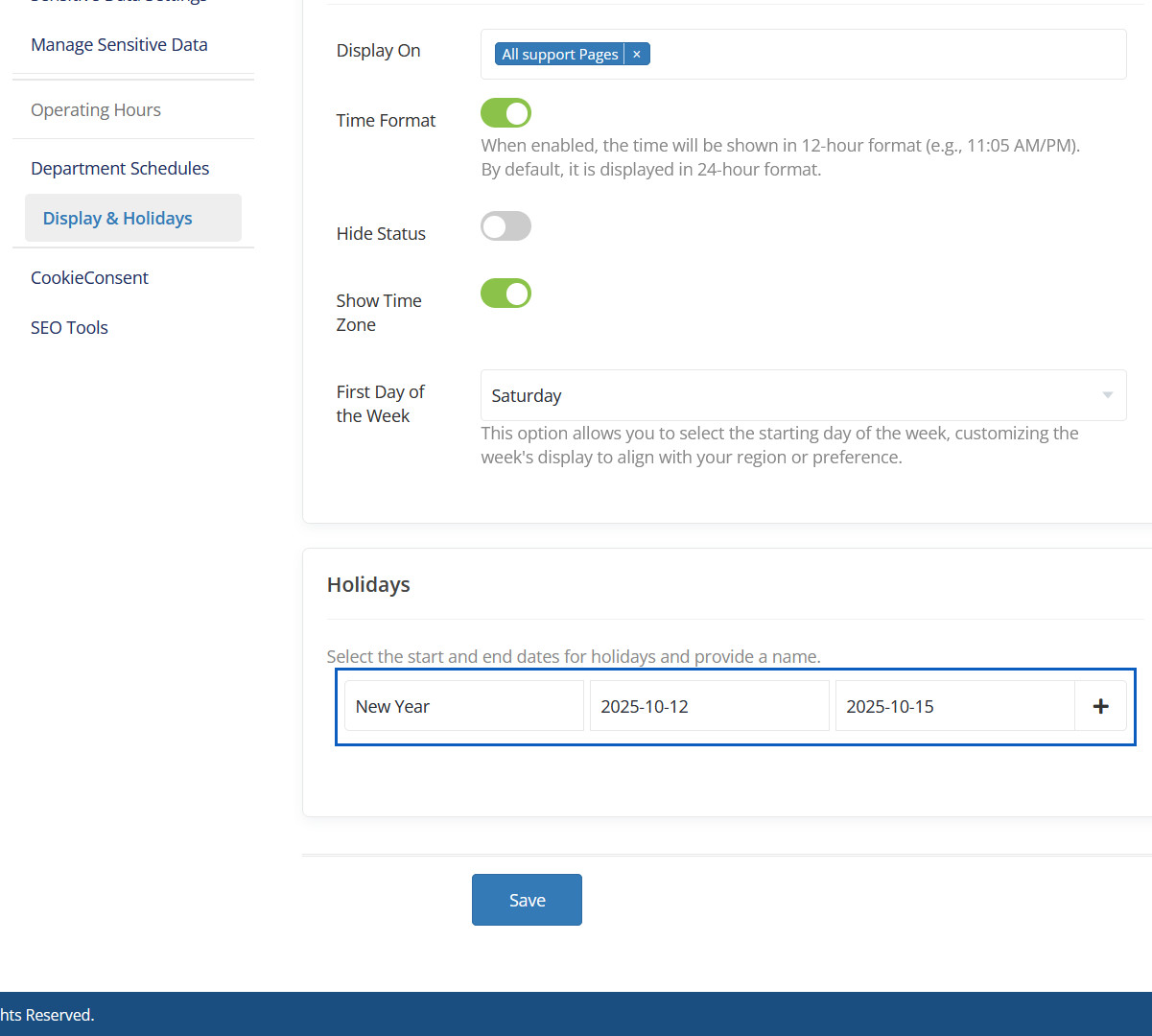Viewport: 1152px width, 1036px height.
Task: Turn off Show Time Zone toggle
Action: [505, 294]
